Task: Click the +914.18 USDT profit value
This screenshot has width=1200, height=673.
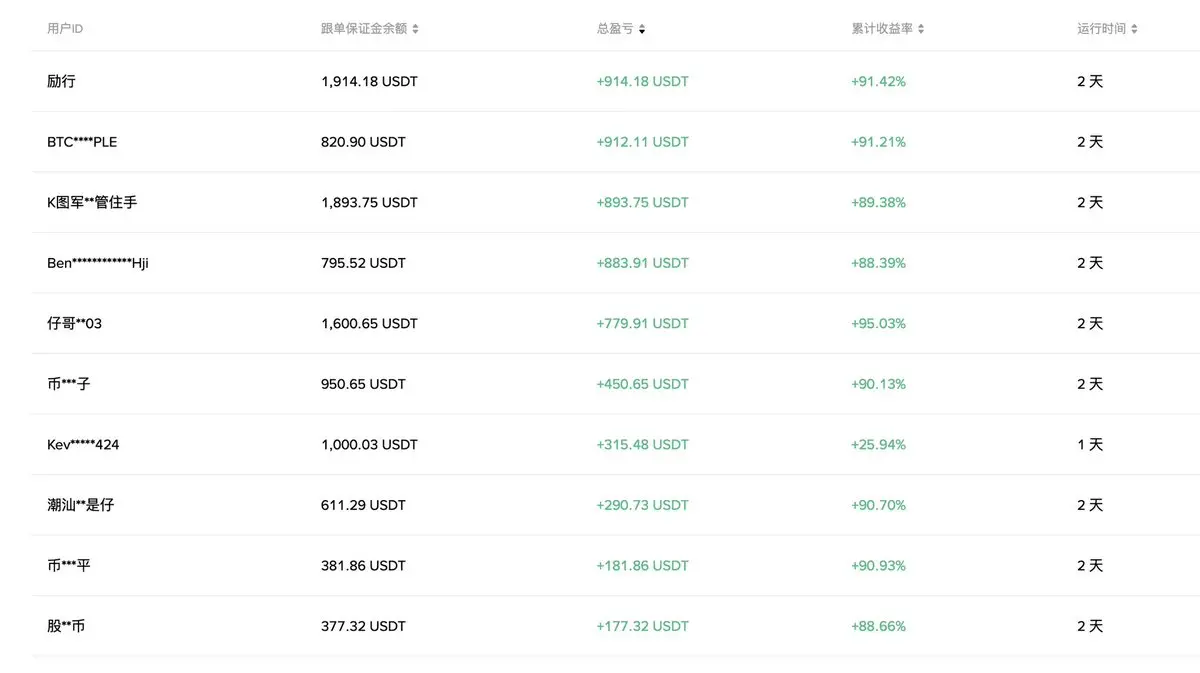Action: (642, 81)
